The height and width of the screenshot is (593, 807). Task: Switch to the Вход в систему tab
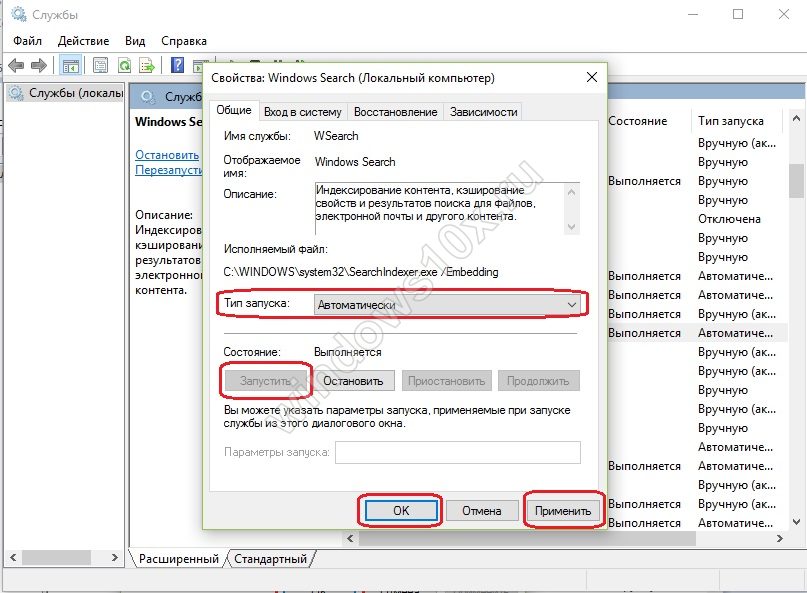pyautogui.click(x=303, y=112)
